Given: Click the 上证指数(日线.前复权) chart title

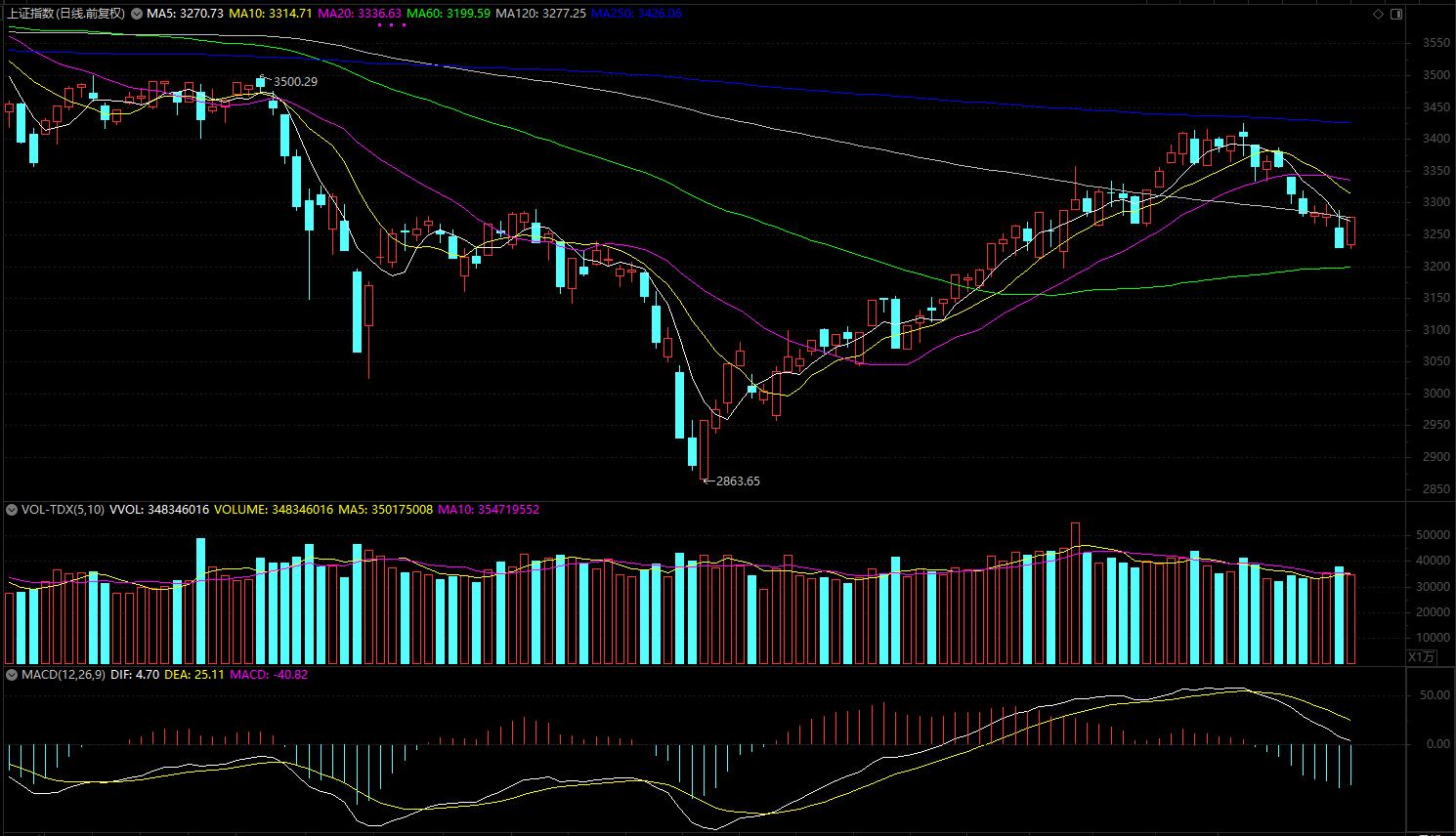Looking at the screenshot, I should [65, 14].
